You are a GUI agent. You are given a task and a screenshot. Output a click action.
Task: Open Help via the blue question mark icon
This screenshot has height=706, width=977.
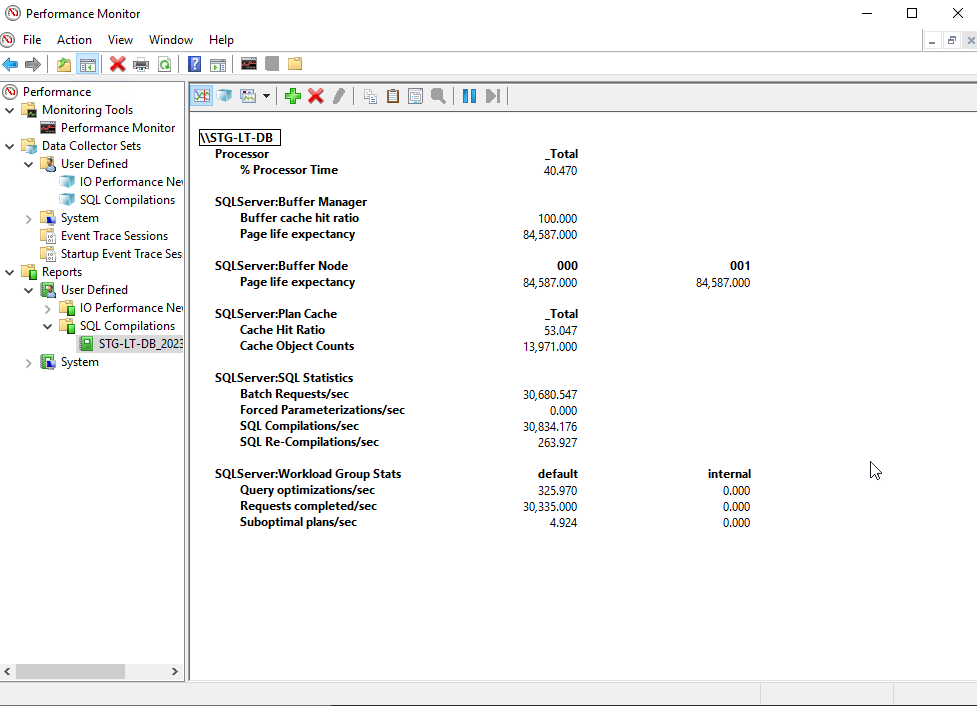(194, 64)
